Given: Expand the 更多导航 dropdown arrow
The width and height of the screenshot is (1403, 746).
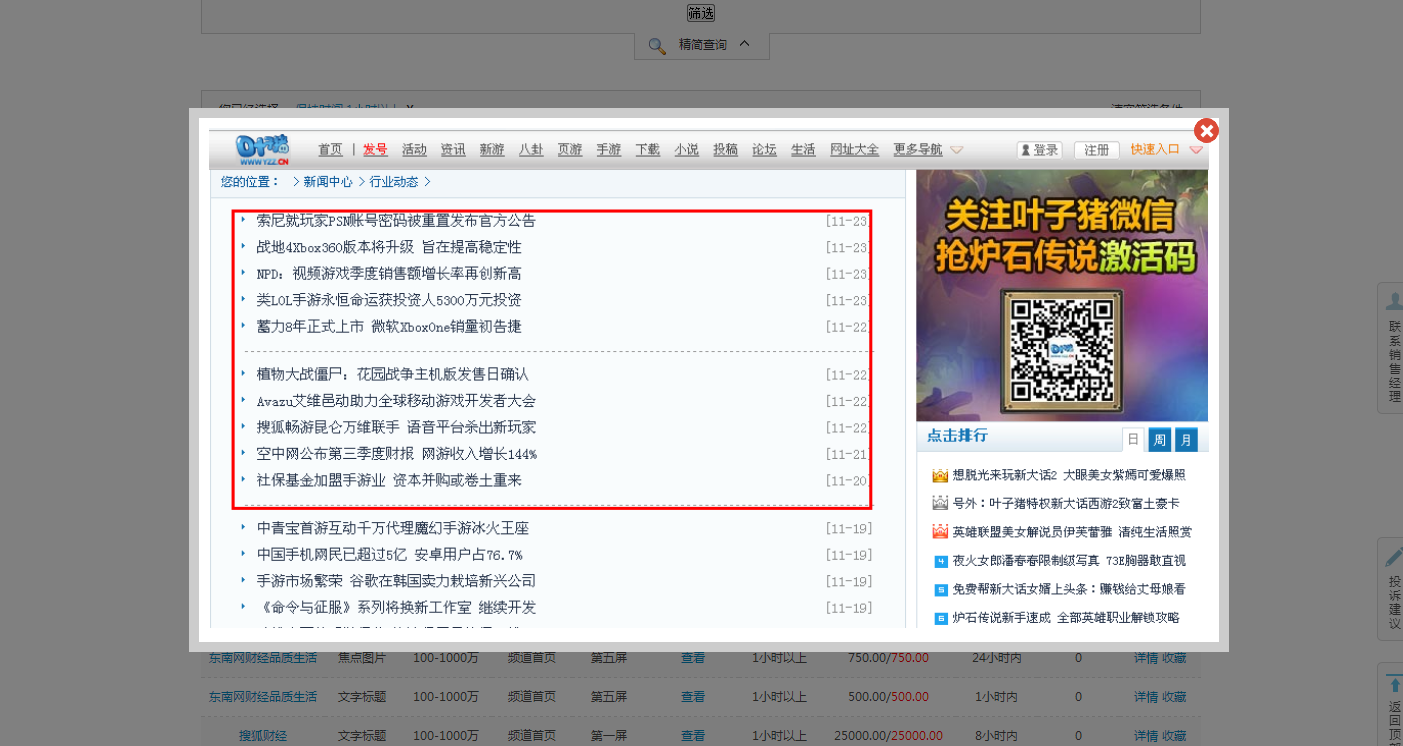Looking at the screenshot, I should [957, 150].
